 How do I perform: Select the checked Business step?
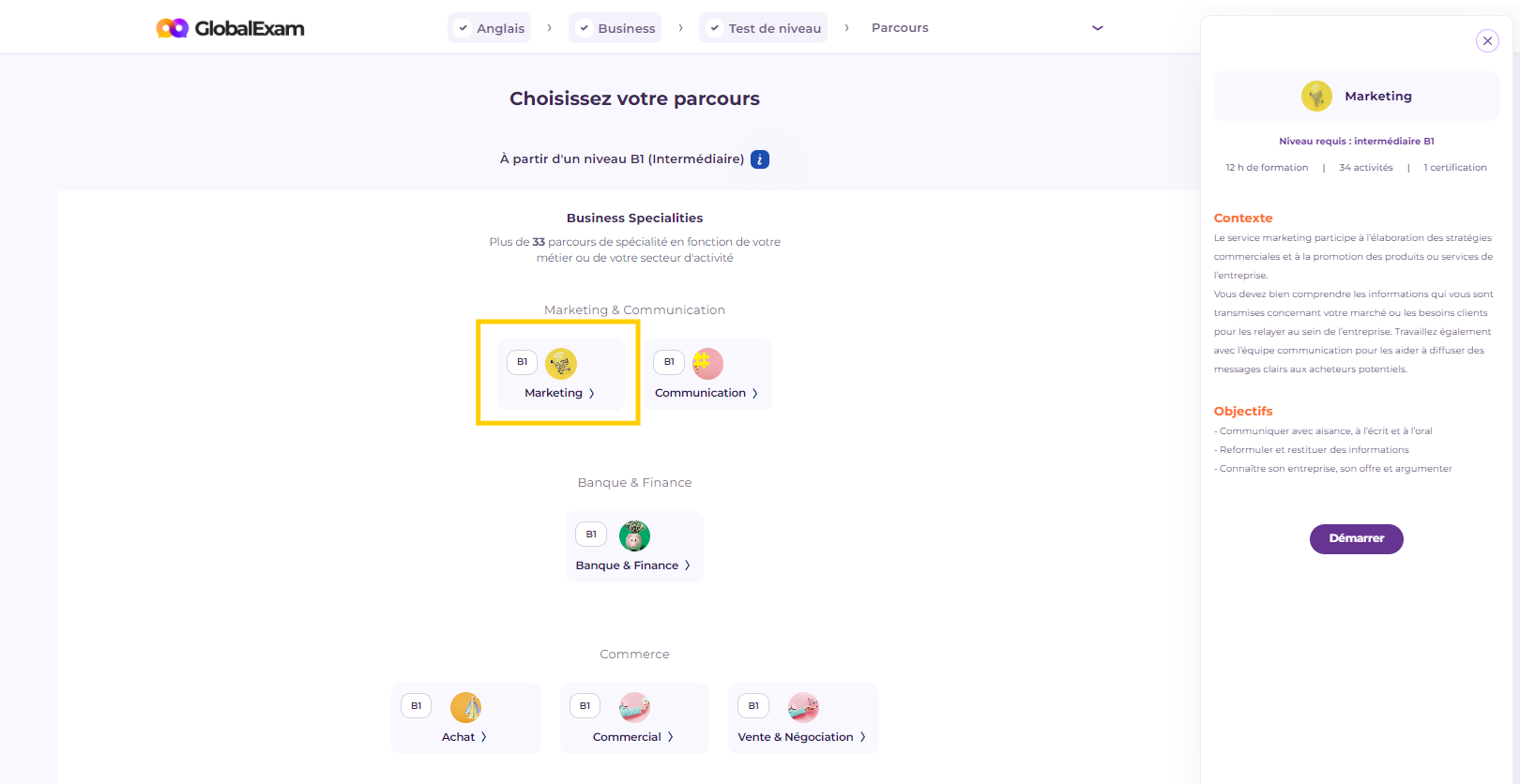click(616, 28)
